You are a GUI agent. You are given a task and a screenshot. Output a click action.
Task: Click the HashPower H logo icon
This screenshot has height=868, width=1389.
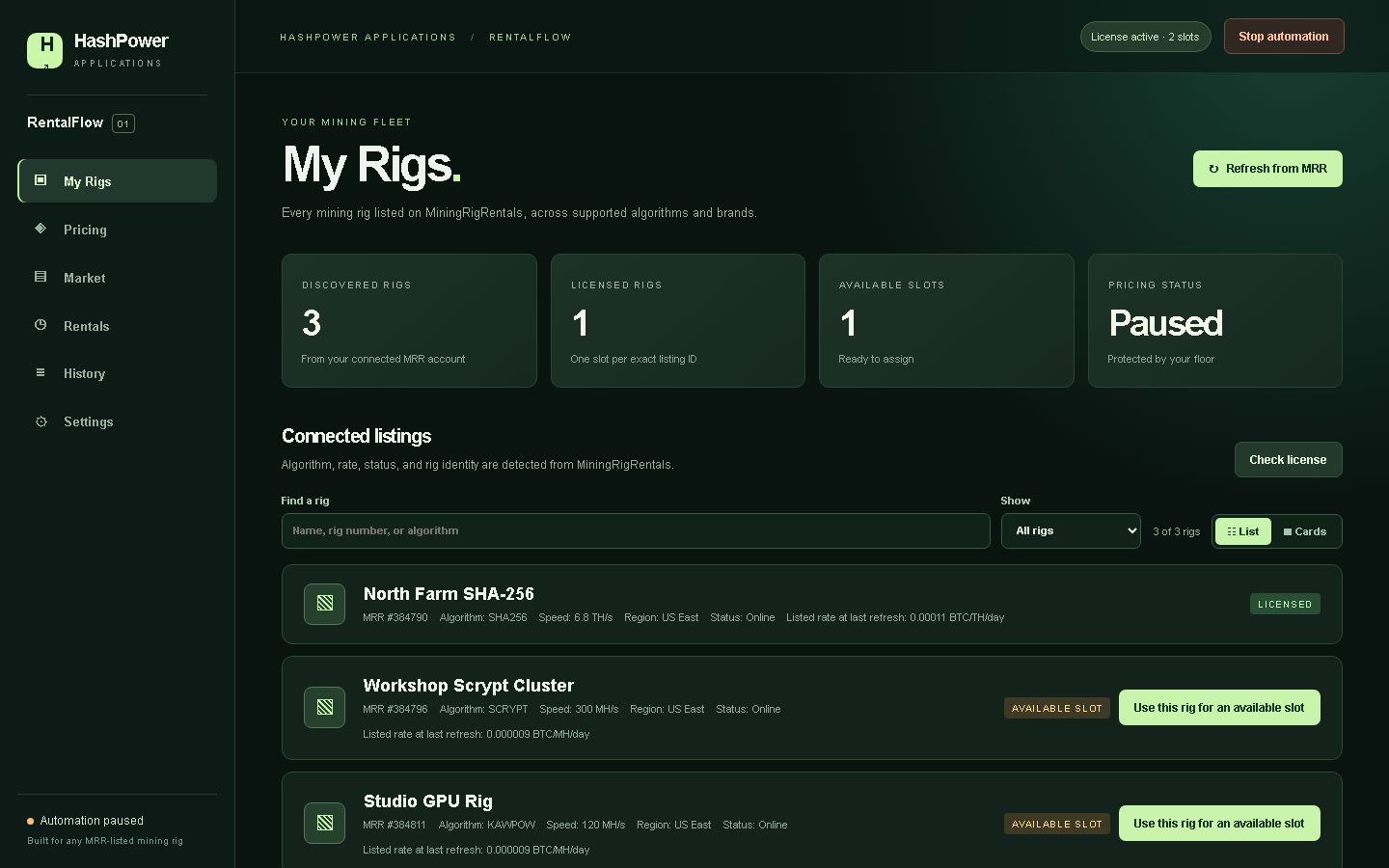(x=44, y=50)
